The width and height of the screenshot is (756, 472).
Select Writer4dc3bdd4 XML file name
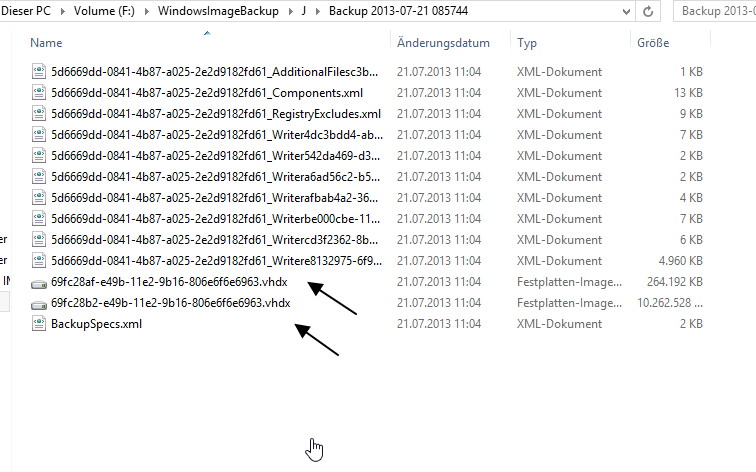[x=217, y=135]
